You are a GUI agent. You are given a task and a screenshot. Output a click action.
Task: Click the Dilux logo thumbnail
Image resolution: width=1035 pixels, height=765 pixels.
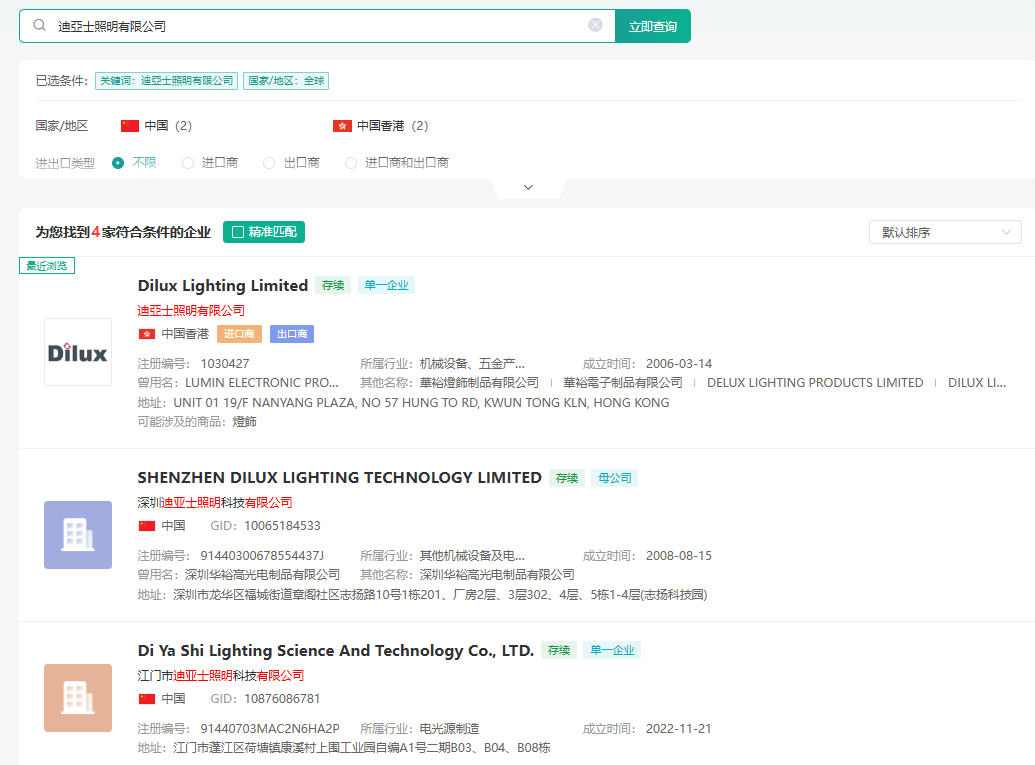[x=78, y=352]
